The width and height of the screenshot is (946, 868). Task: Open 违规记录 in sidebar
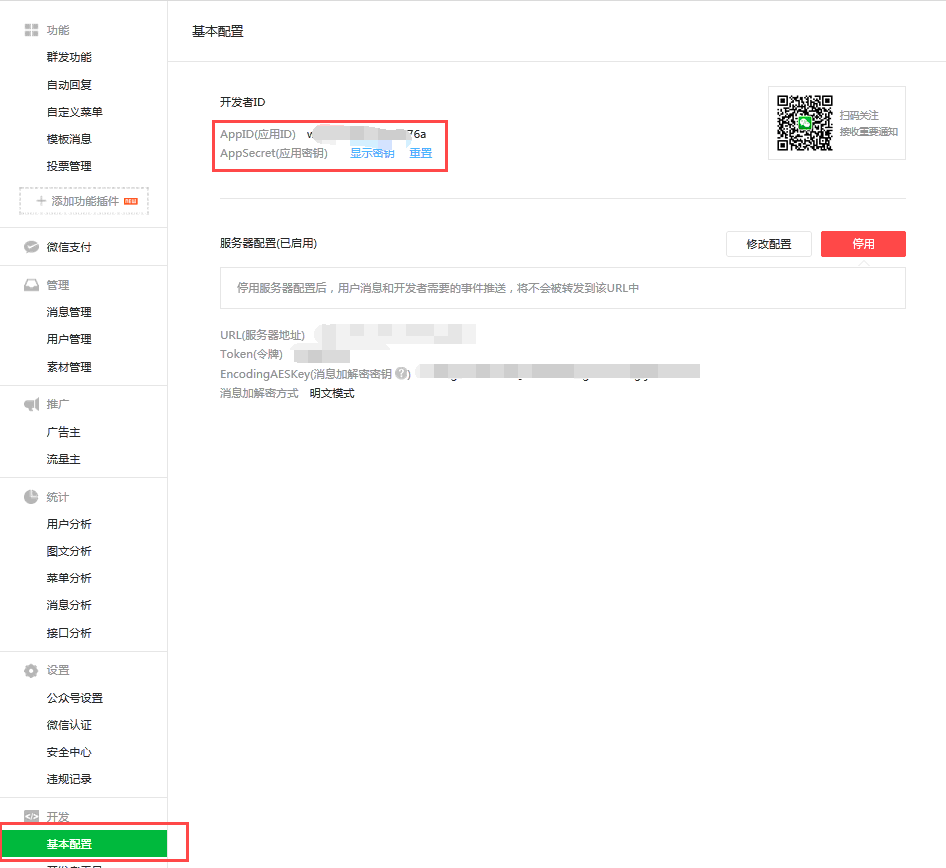point(69,779)
